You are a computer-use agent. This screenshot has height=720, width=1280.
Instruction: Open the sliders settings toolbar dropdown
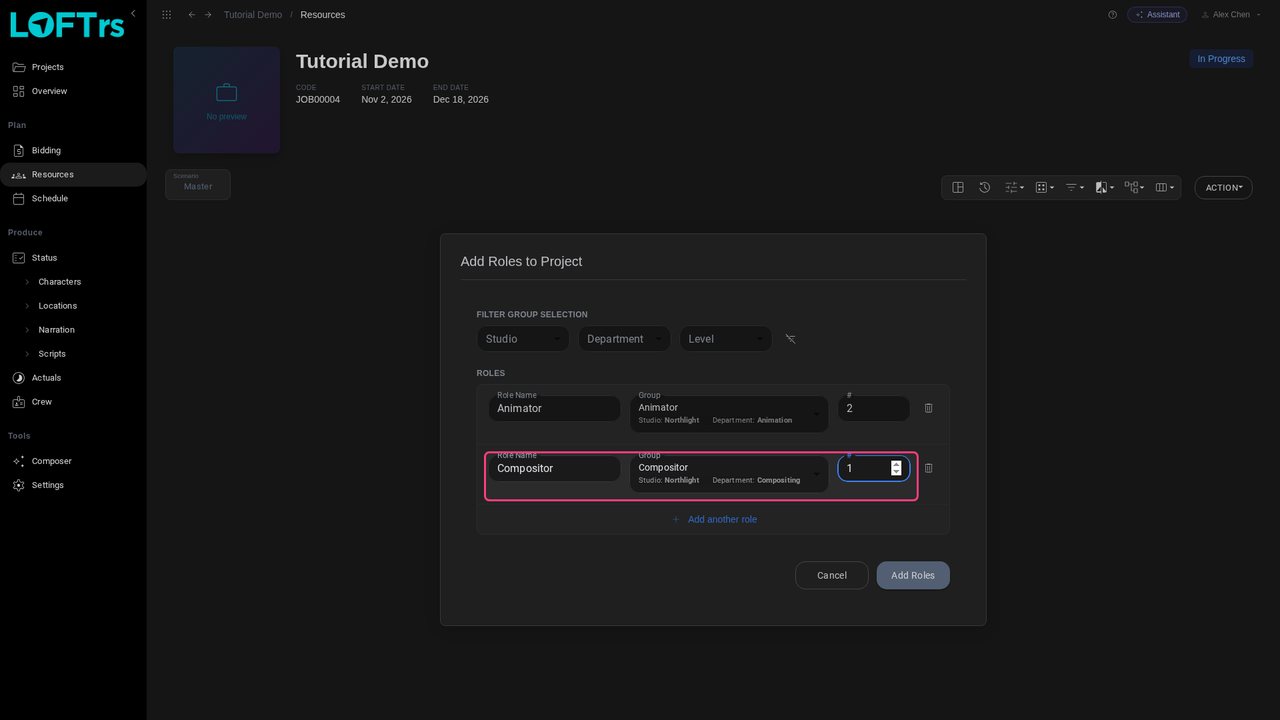pyautogui.click(x=1015, y=187)
